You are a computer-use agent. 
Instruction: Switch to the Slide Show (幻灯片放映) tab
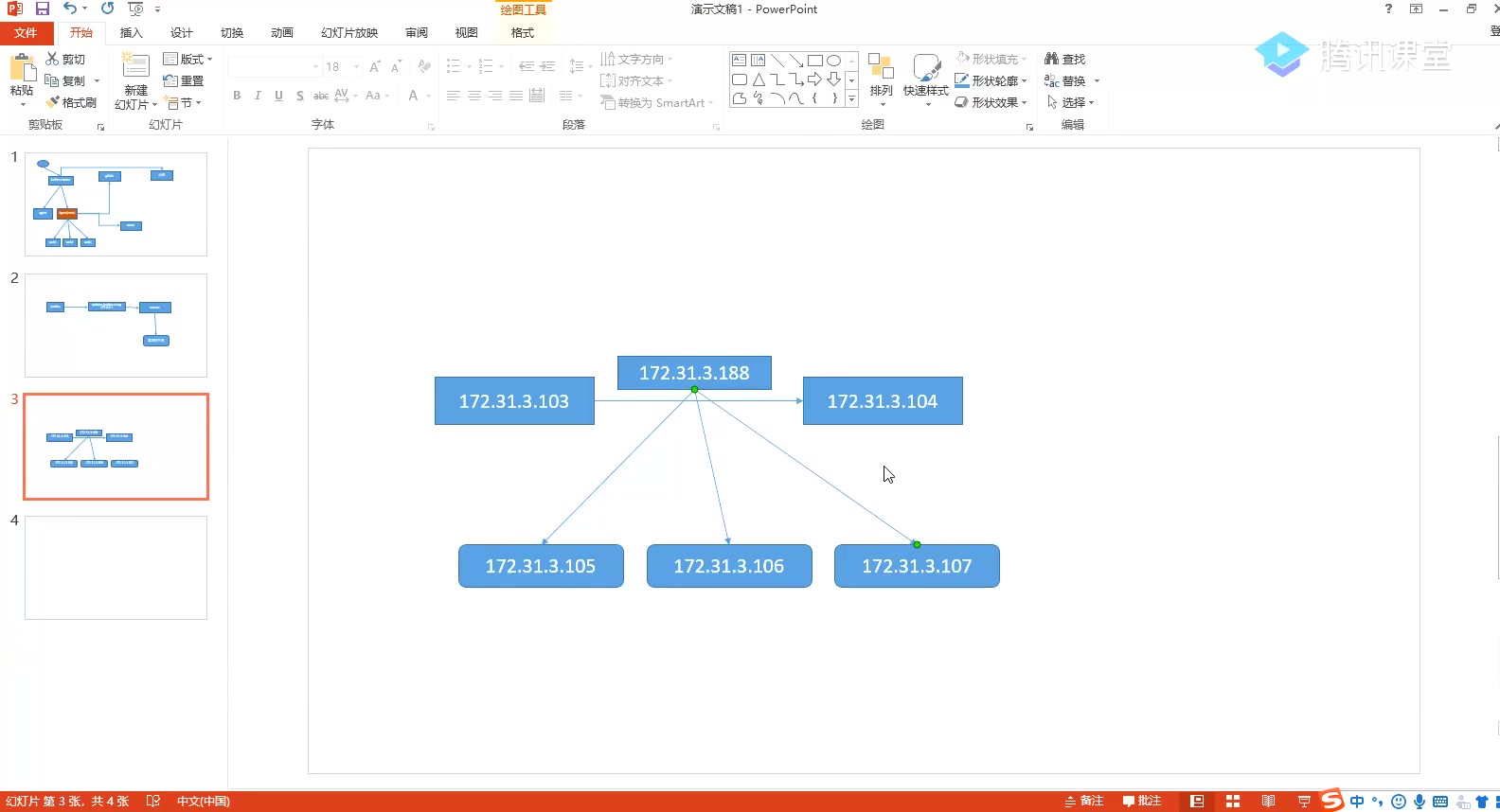(349, 33)
